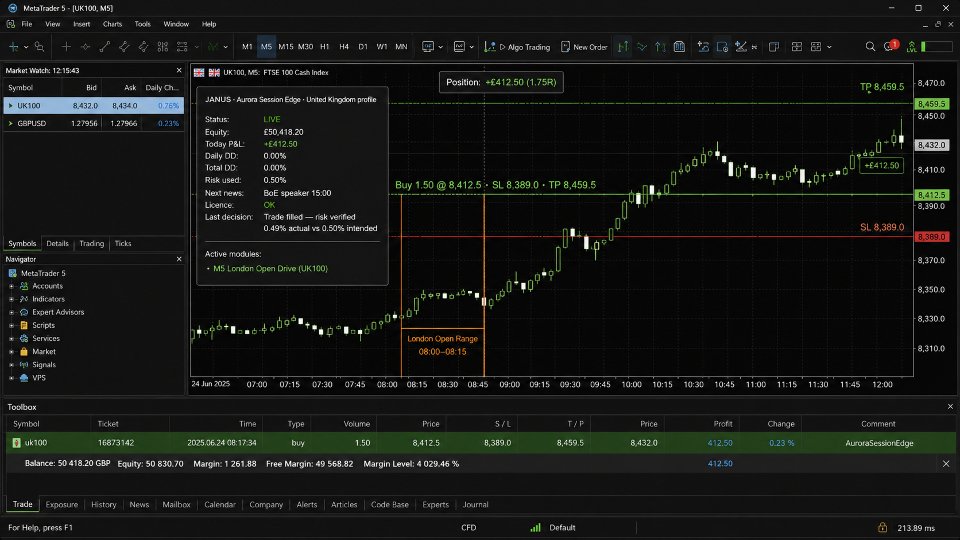Switch to the Journal tab
Viewport: 960px width, 540px height.
tap(475, 504)
